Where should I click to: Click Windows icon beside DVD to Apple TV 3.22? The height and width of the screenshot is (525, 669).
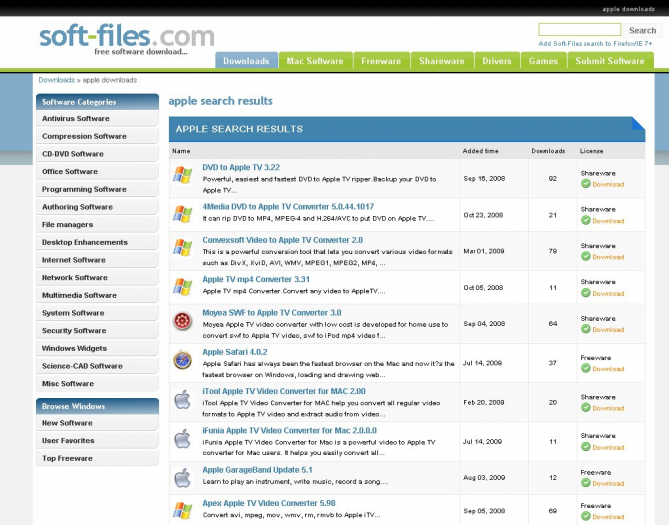pos(182,175)
